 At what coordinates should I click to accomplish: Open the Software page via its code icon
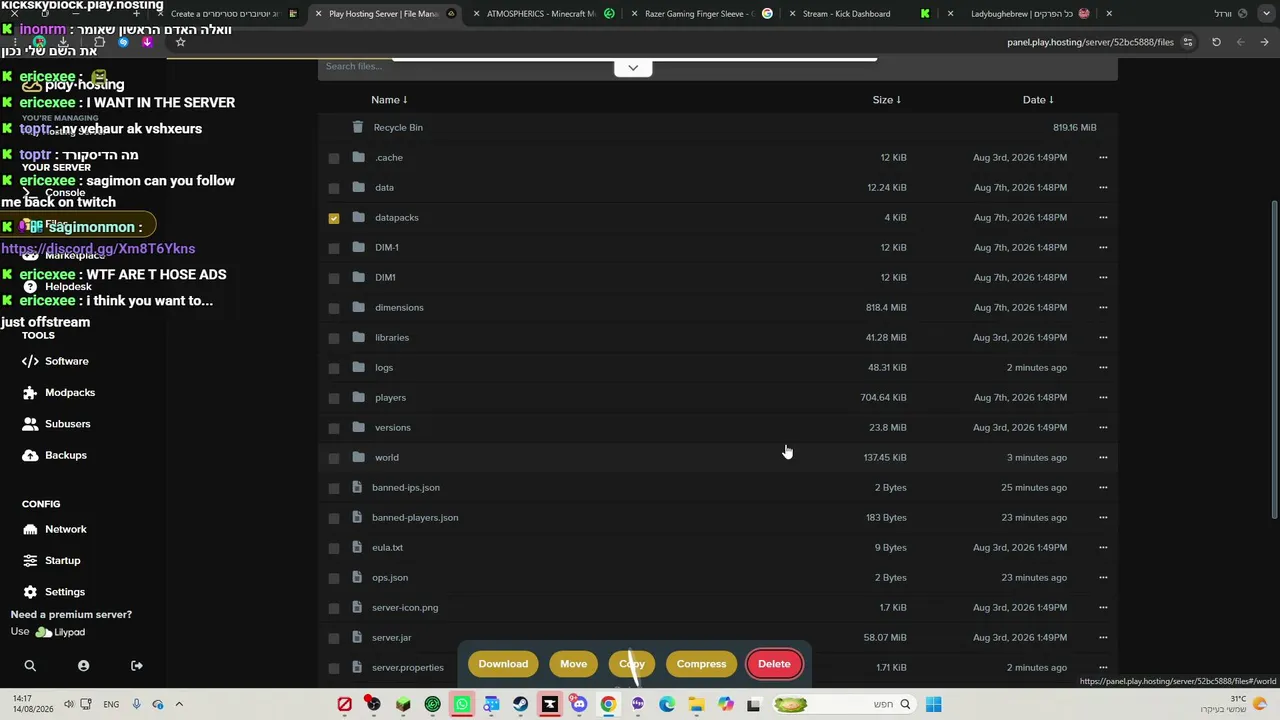tap(30, 361)
